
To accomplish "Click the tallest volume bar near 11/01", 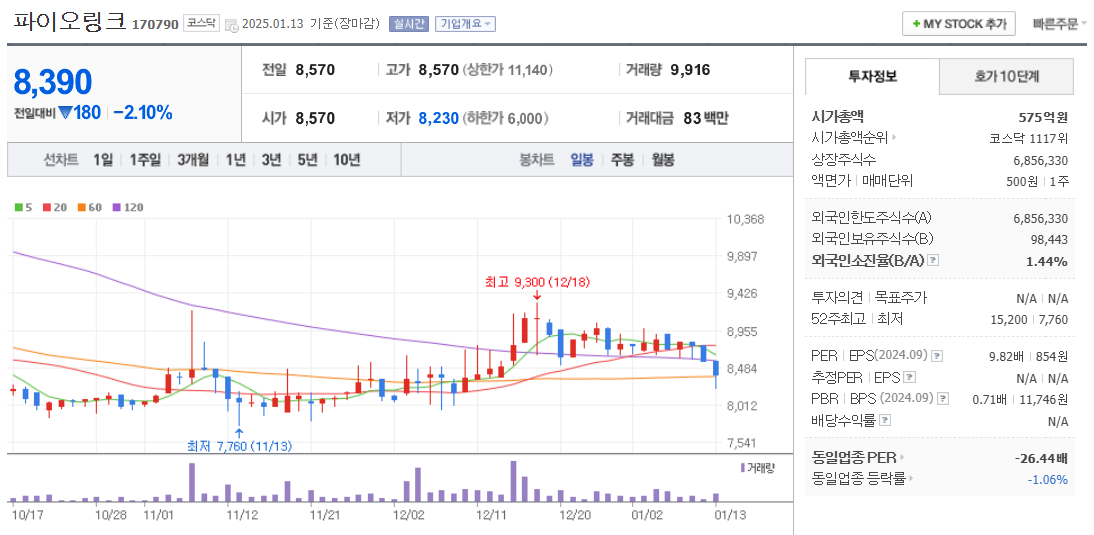I will click(192, 483).
